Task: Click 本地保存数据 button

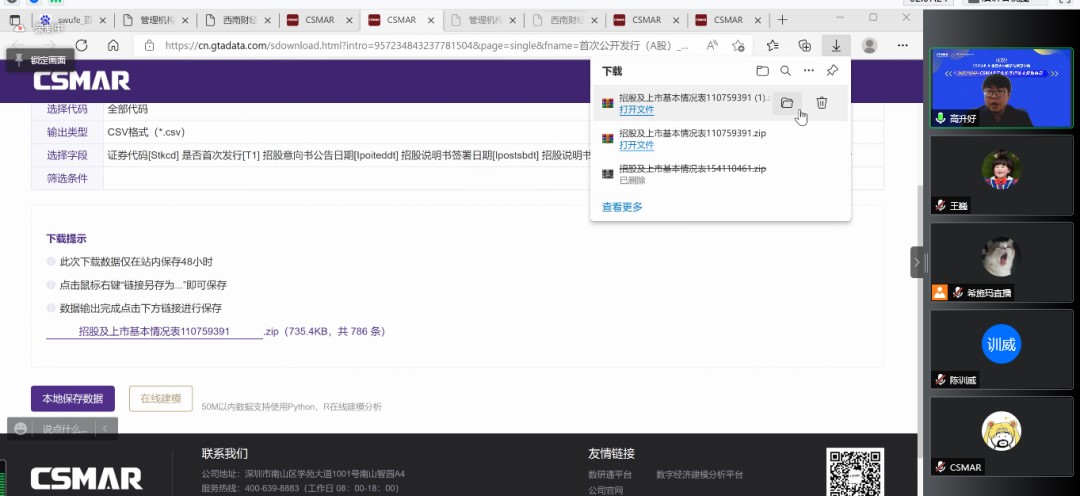Action: coord(72,398)
